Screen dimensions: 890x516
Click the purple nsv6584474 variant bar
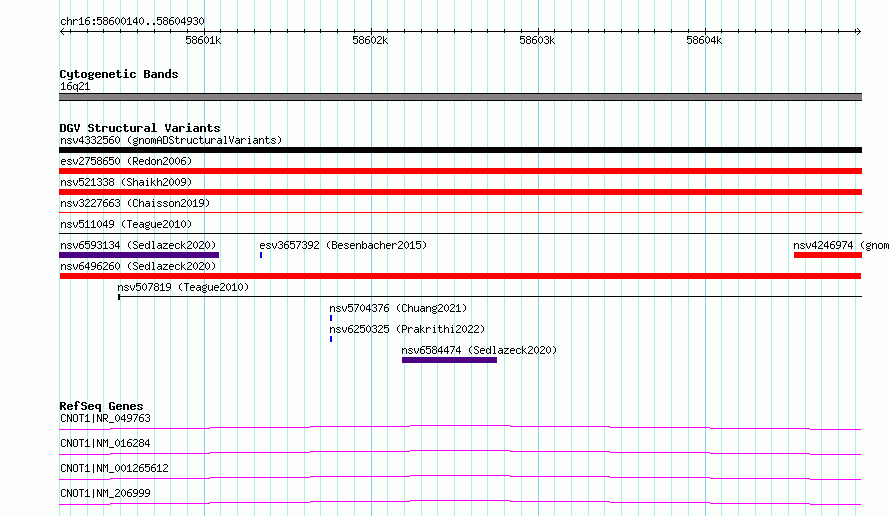[450, 360]
